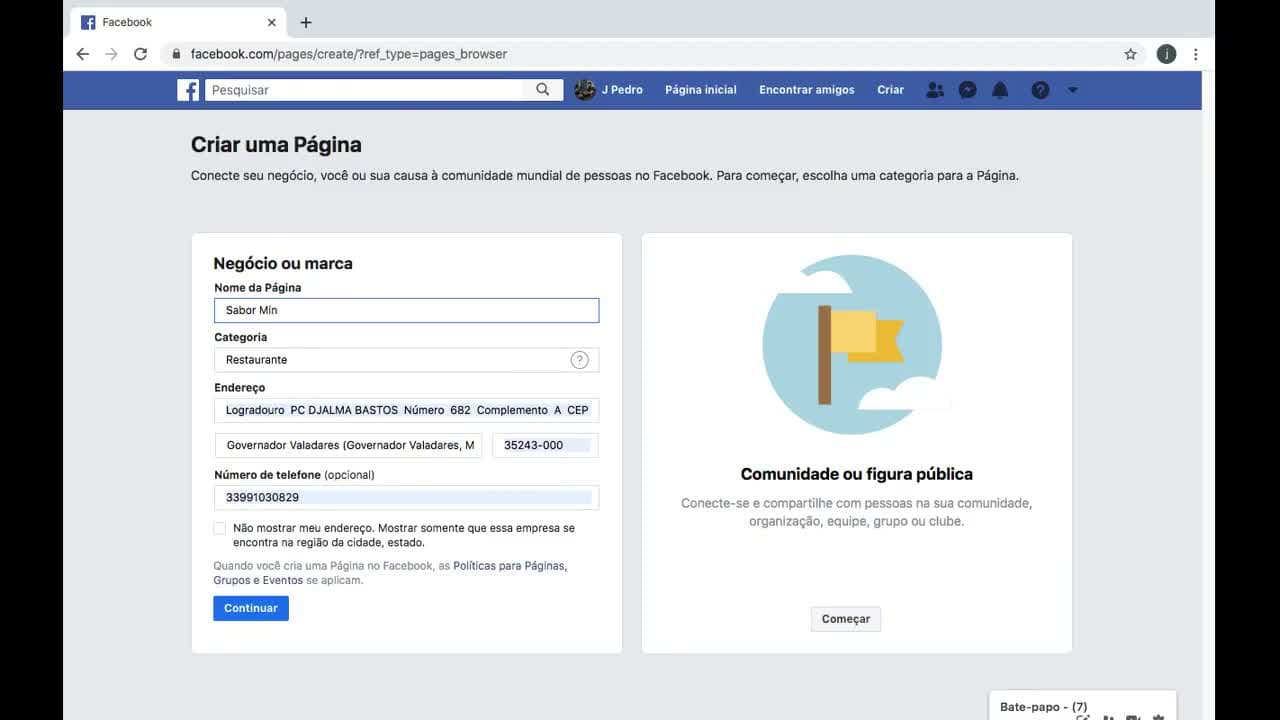Screen dimensions: 1280x720
Task: Go to Página inicial
Action: point(700,90)
